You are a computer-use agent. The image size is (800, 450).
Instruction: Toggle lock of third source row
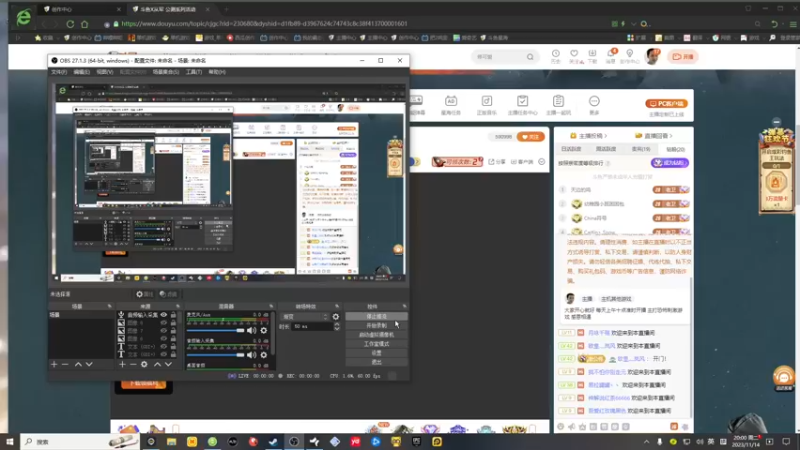(173, 331)
